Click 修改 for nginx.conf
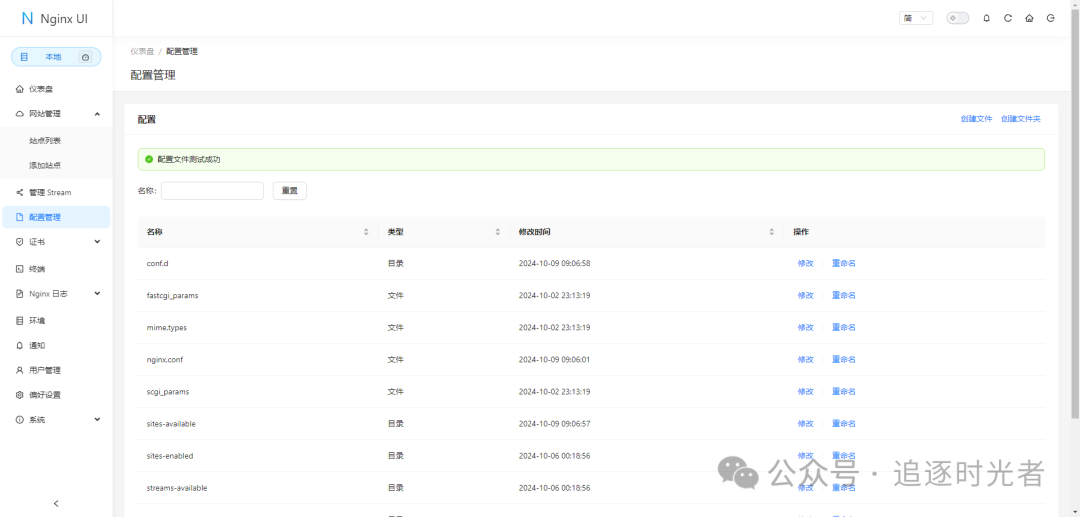This screenshot has height=517, width=1080. (x=805, y=359)
